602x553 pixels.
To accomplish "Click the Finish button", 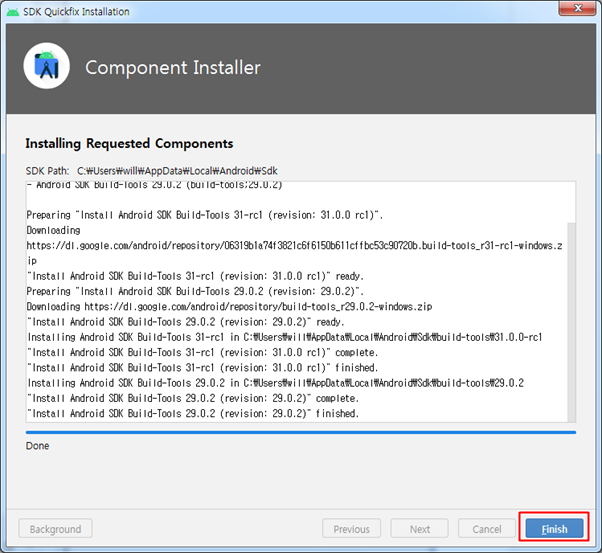I will (x=554, y=529).
